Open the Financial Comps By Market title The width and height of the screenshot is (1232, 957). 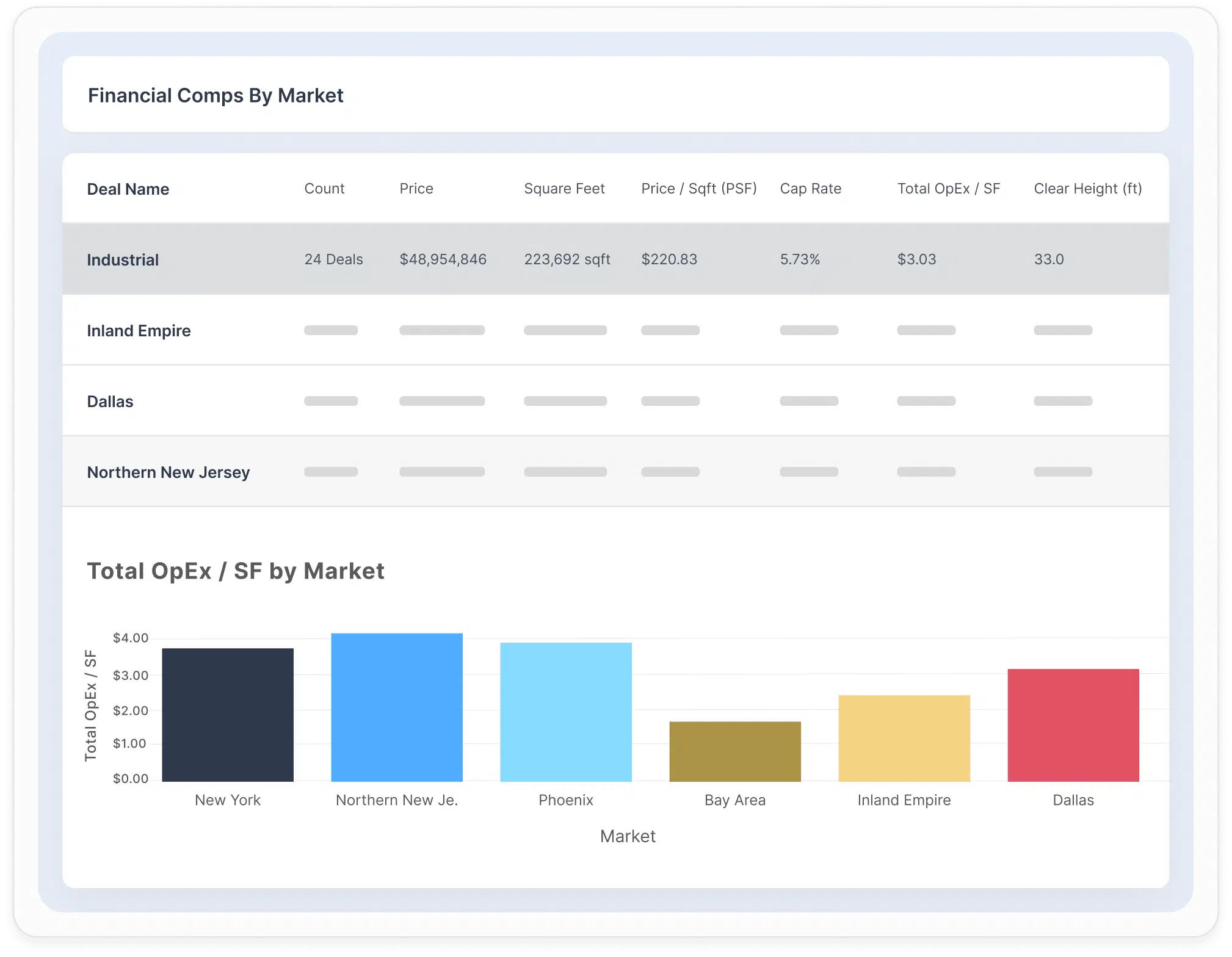[x=216, y=95]
